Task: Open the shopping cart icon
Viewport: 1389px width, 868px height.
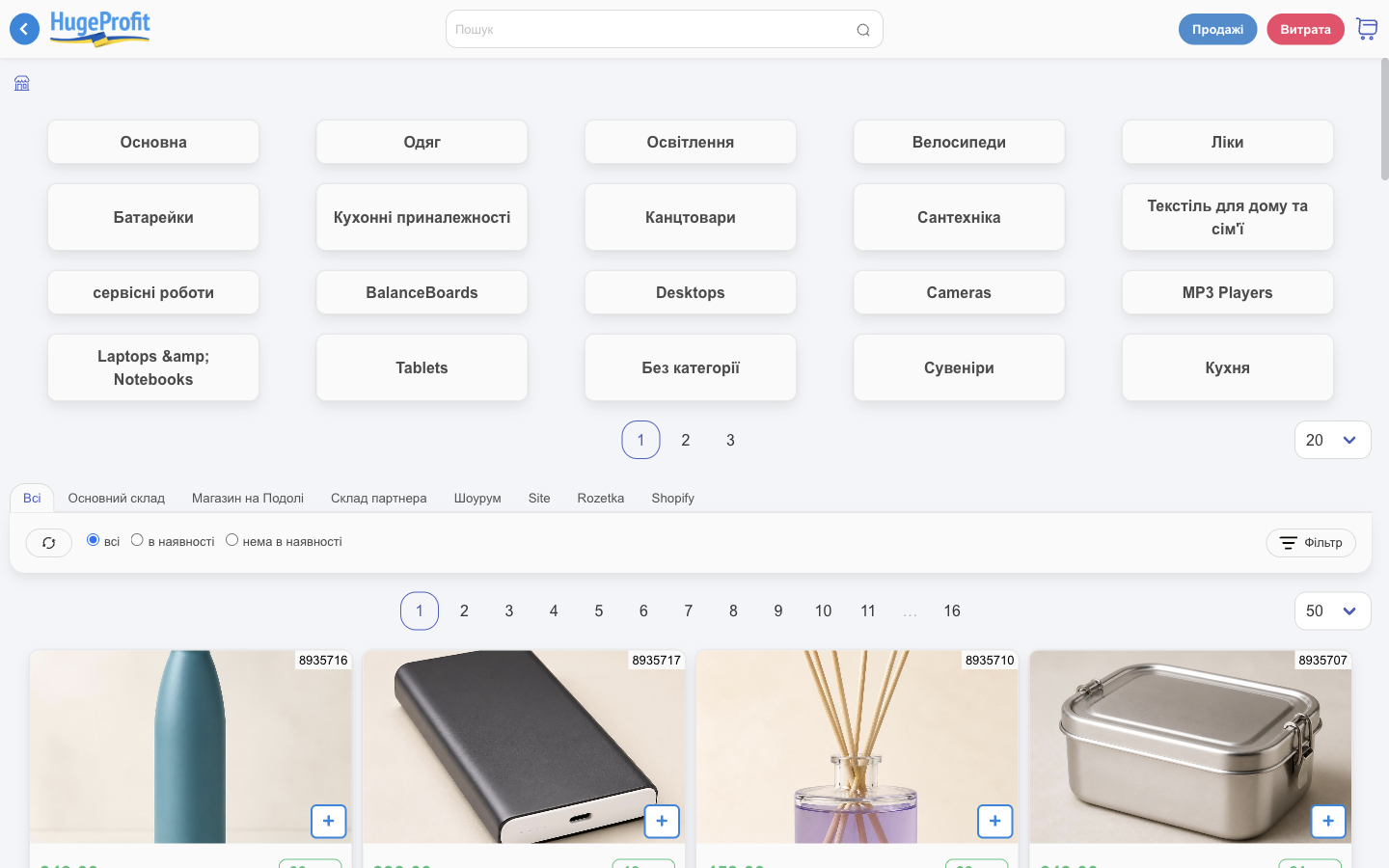Action: point(1367,29)
